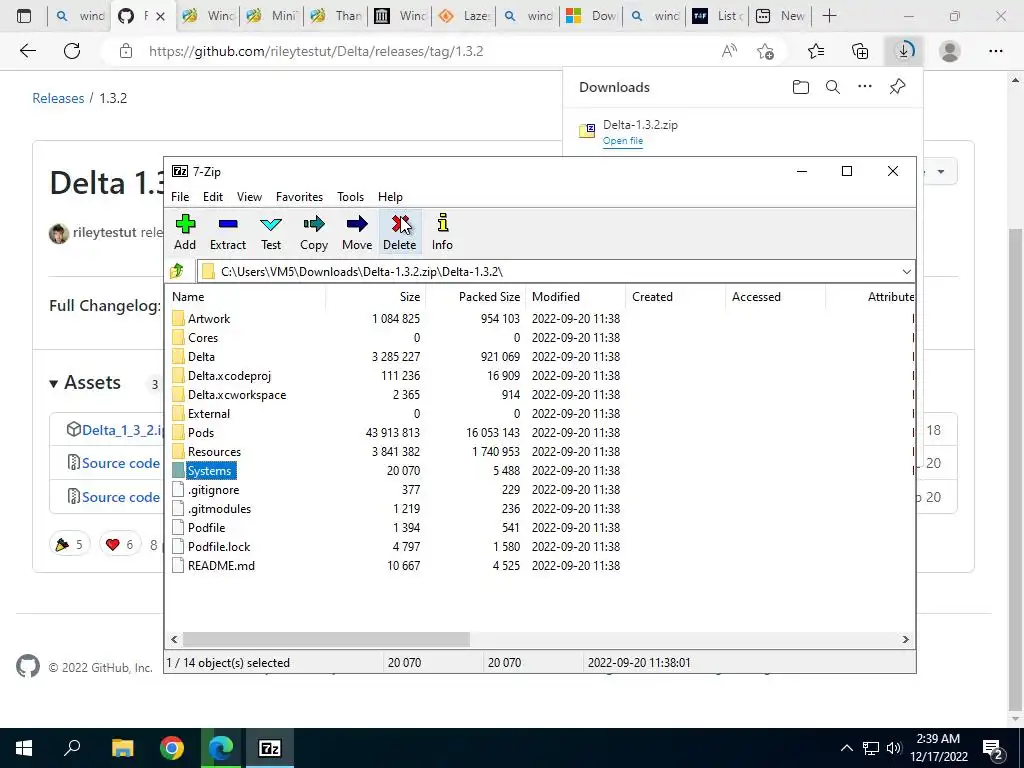This screenshot has width=1024, height=768.
Task: Click the Add toolbar icon in 7-Zip
Action: click(185, 232)
